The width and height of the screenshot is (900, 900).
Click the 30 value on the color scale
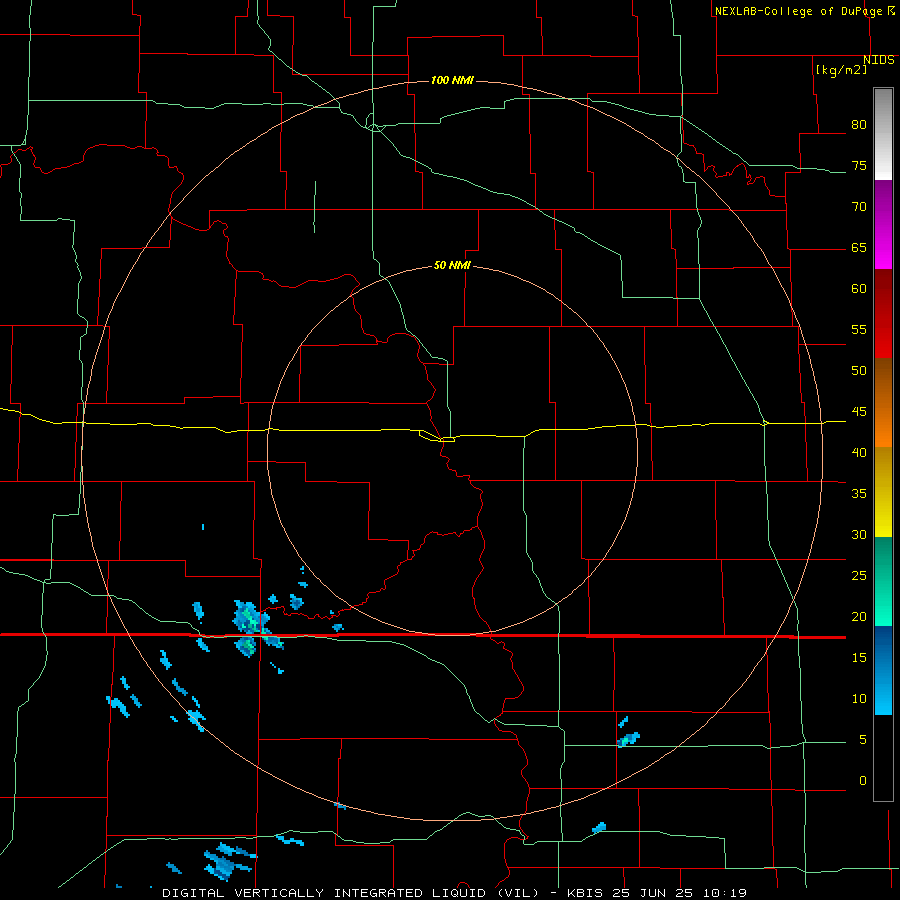tap(859, 534)
